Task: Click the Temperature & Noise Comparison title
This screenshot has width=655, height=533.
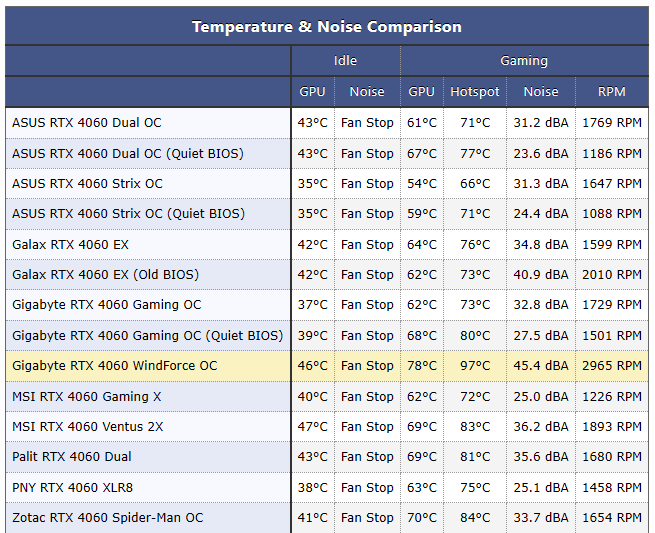Action: (327, 27)
